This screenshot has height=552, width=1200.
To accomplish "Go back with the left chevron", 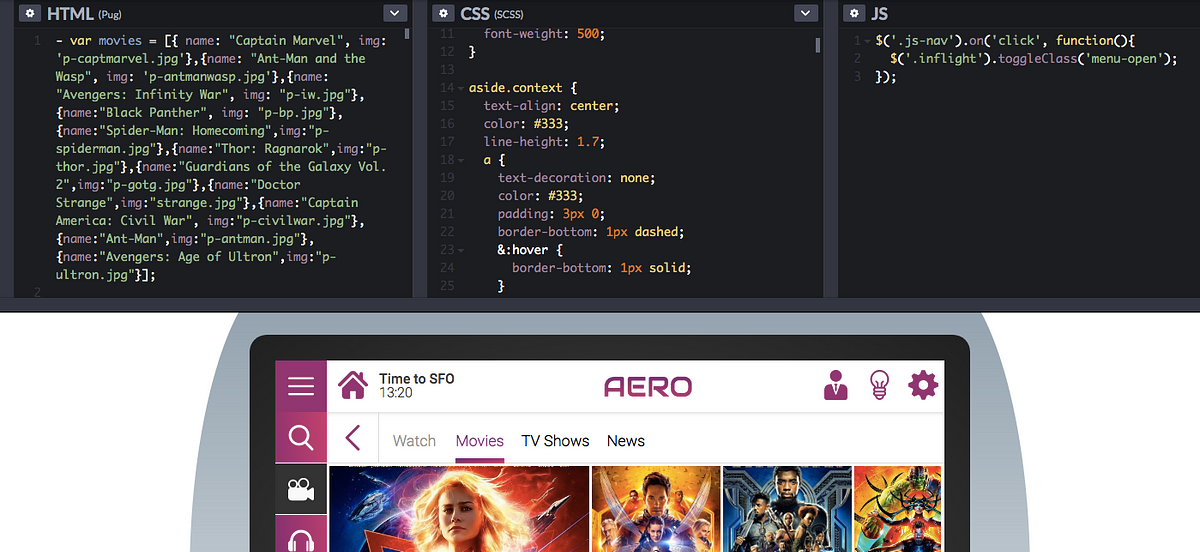I will [352, 438].
